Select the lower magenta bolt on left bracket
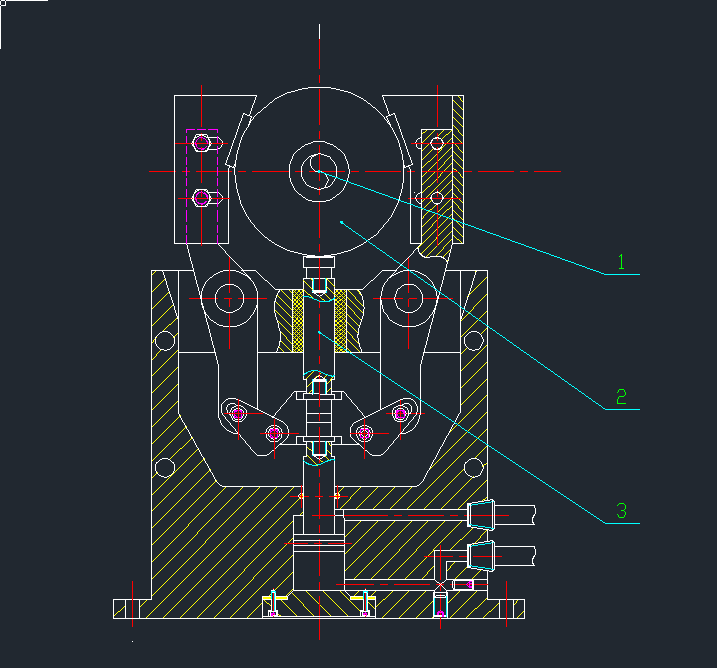The height and width of the screenshot is (668, 717). pyautogui.click(x=202, y=198)
